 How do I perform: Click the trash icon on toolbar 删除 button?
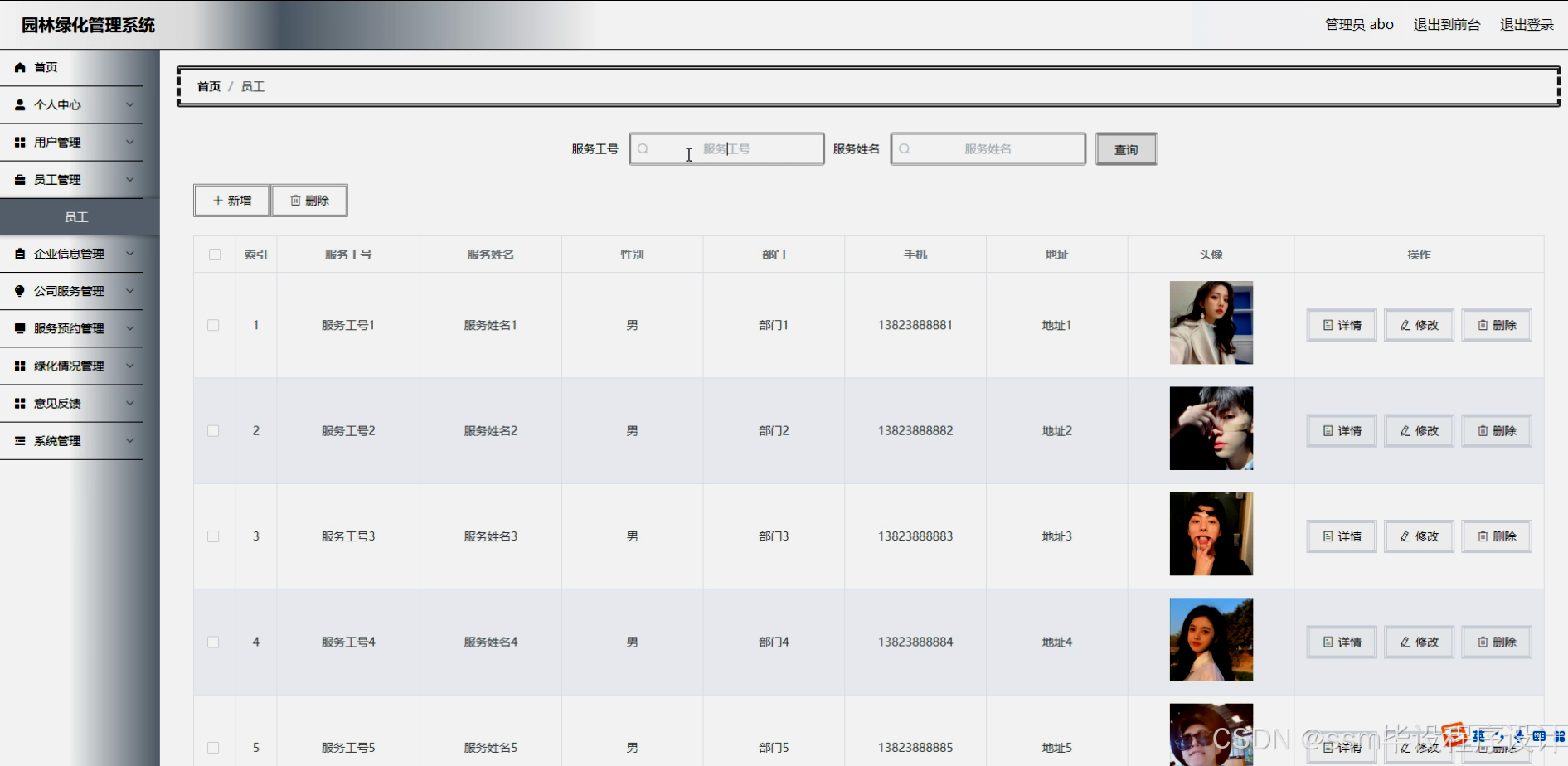(x=295, y=201)
